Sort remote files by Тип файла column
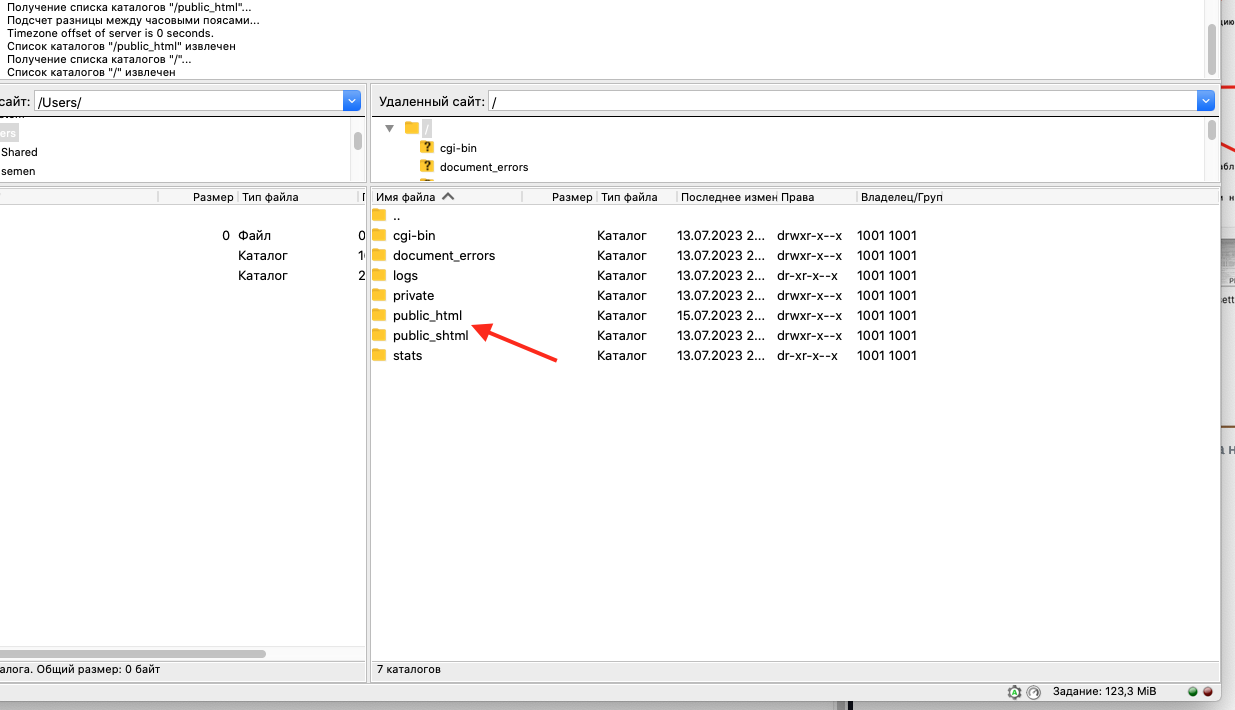 636,197
